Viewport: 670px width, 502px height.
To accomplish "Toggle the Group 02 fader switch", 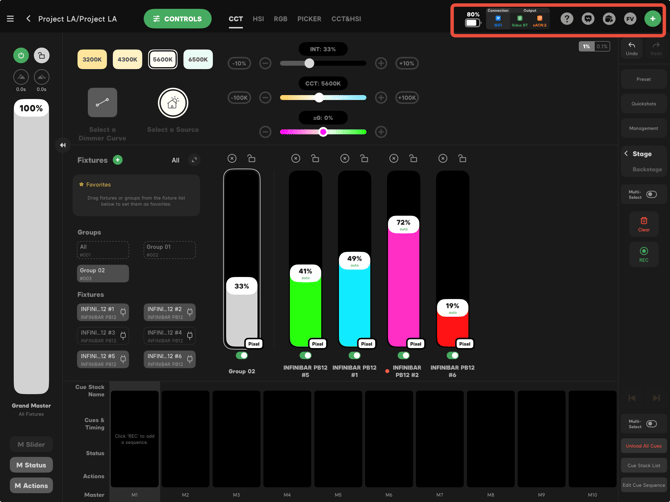I will click(241, 355).
